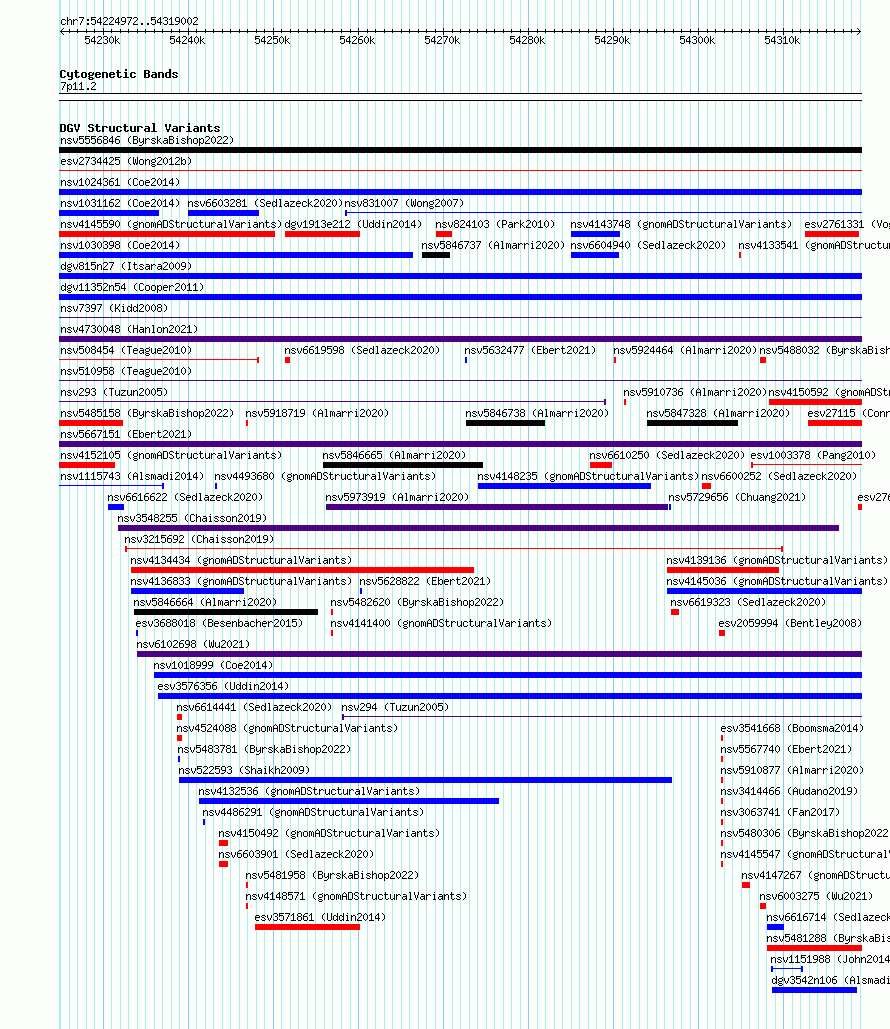
Task: Click nsv6603281 (Sedlazeck2020) label
Action: click(x=265, y=203)
